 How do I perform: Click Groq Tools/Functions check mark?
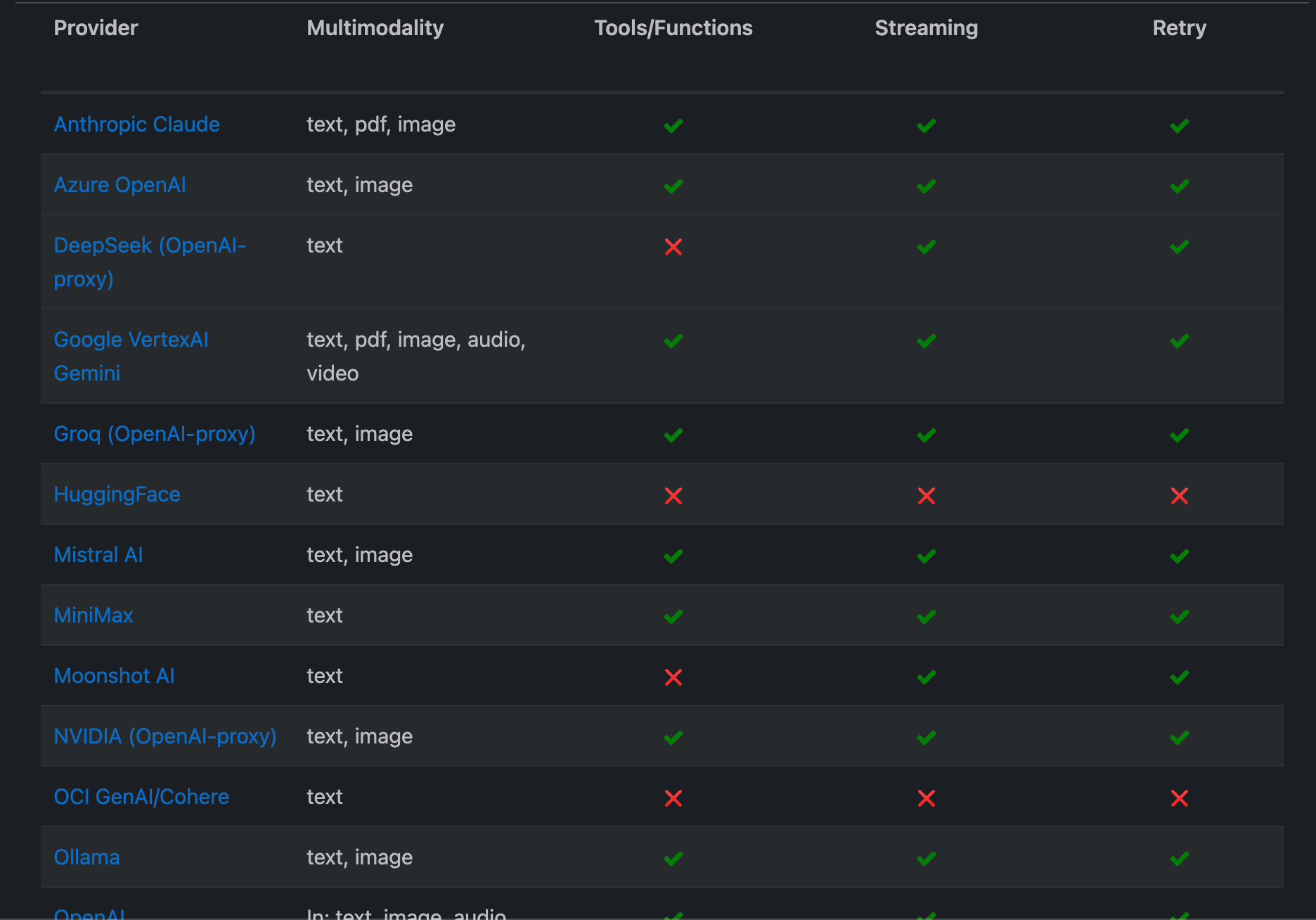673,435
